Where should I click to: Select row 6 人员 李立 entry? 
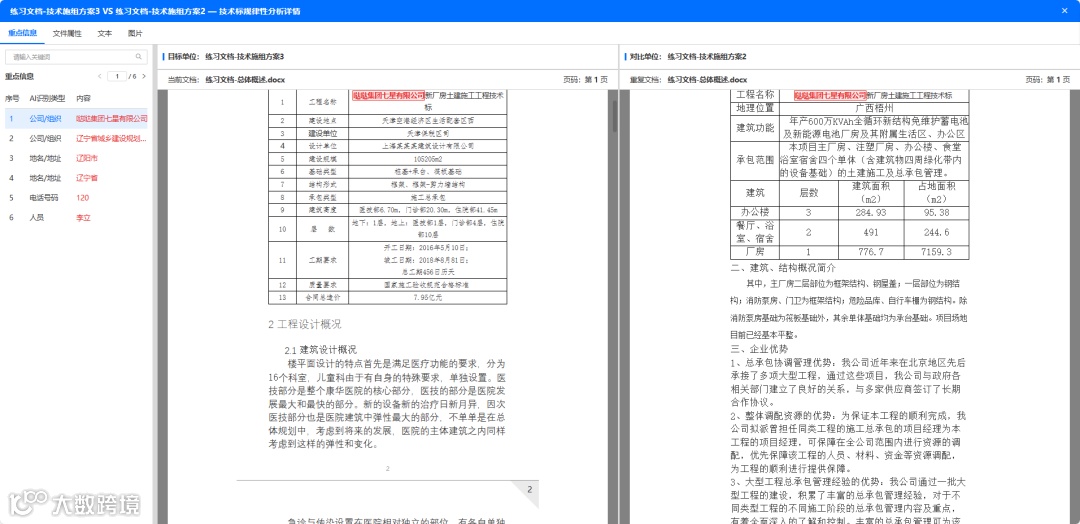tap(74, 218)
